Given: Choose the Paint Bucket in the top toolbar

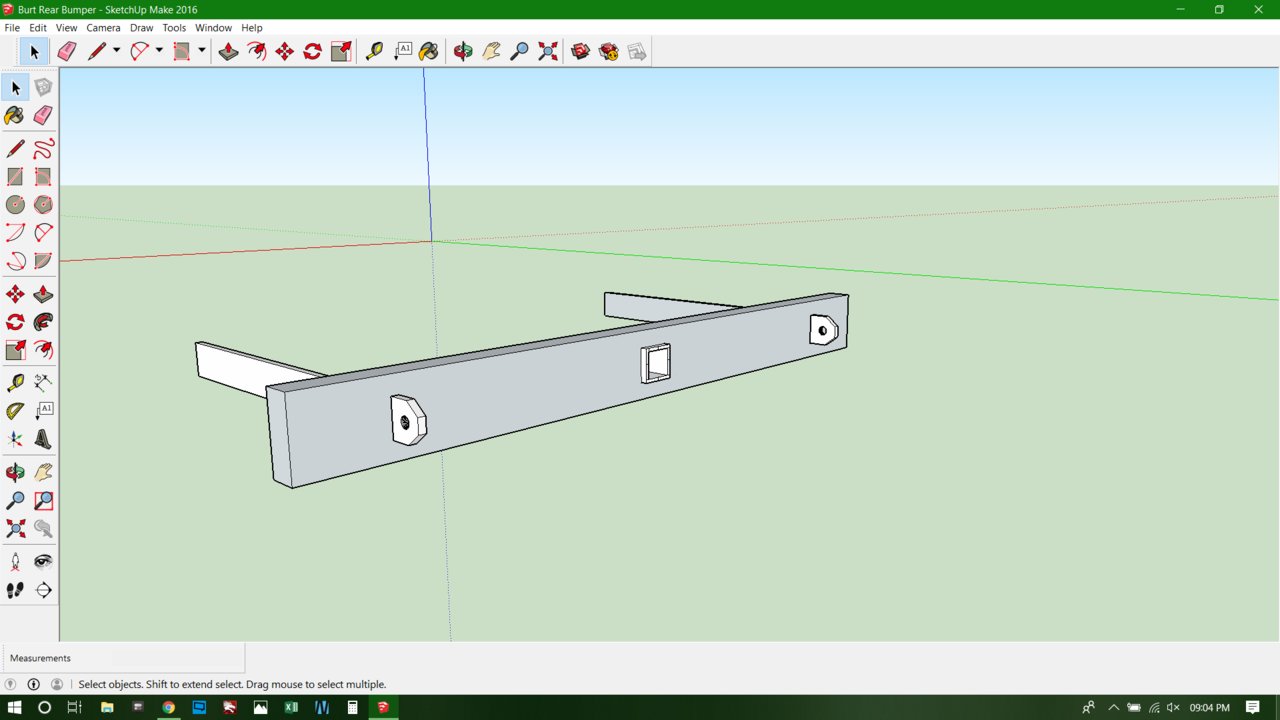Looking at the screenshot, I should point(429,51).
